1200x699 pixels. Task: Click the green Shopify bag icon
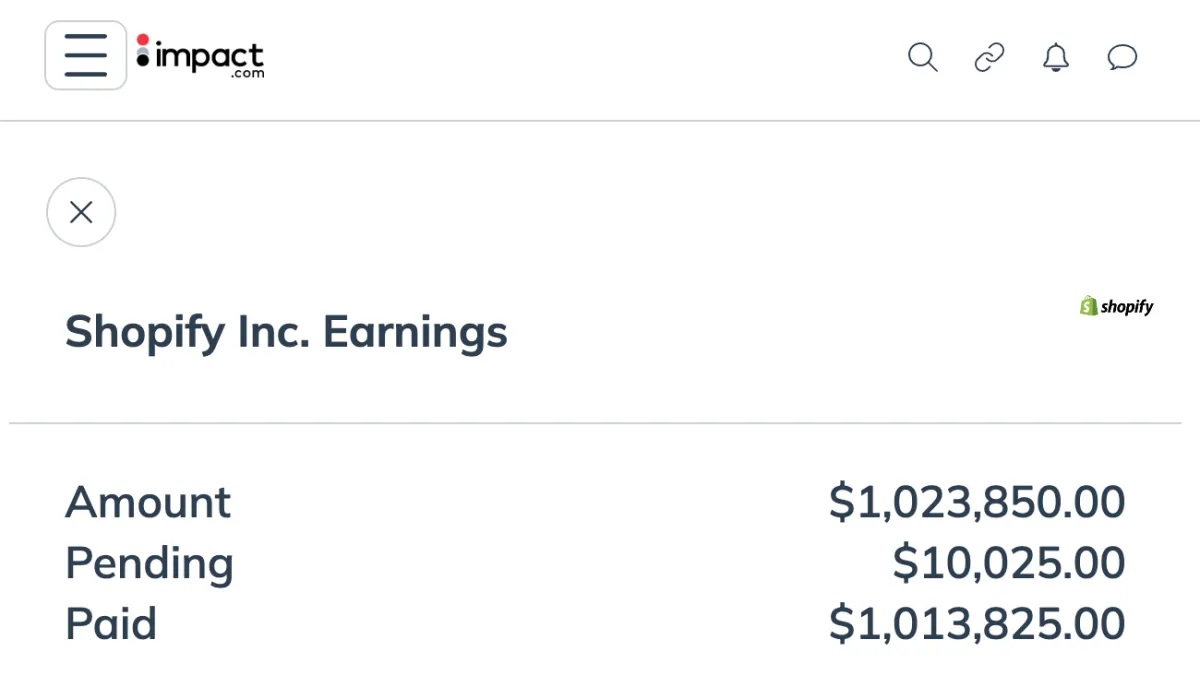click(x=1089, y=306)
